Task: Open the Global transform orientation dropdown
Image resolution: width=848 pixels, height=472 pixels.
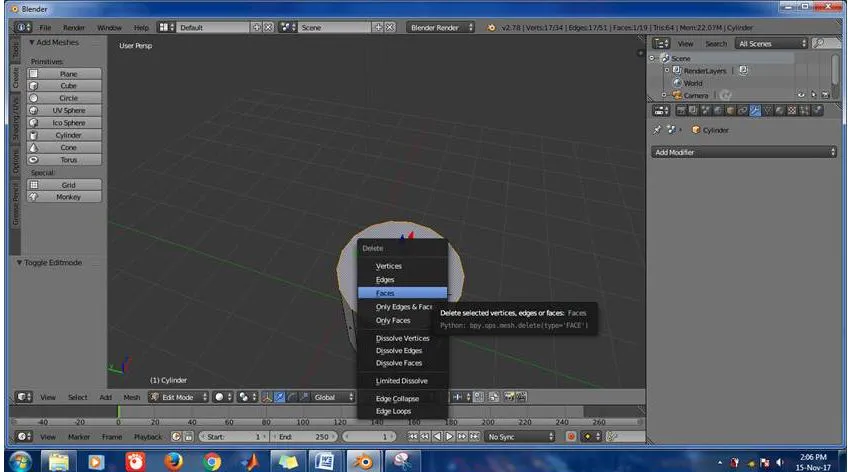Action: [x=333, y=397]
